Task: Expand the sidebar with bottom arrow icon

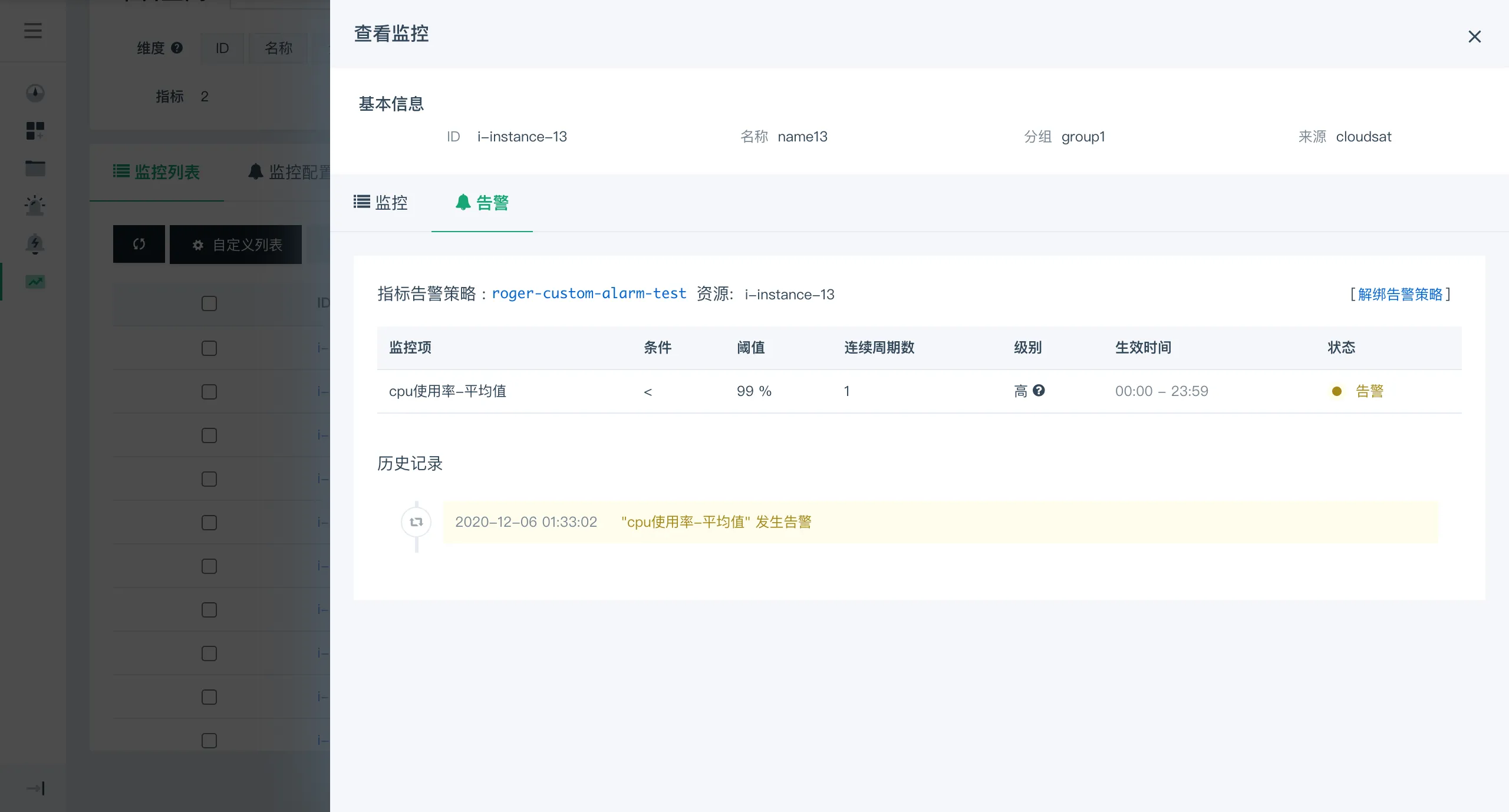Action: coord(35,788)
